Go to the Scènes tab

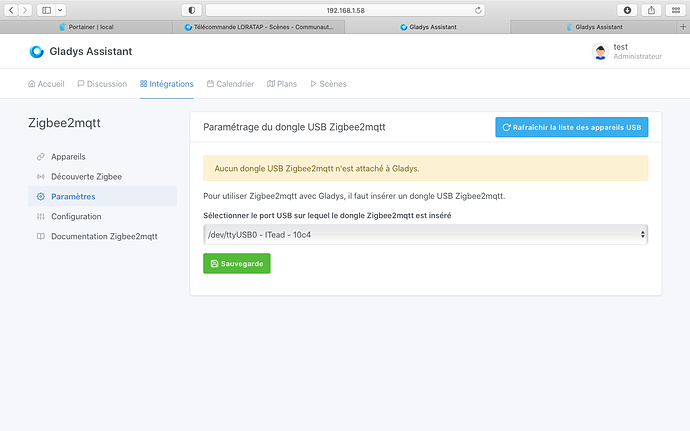click(328, 84)
